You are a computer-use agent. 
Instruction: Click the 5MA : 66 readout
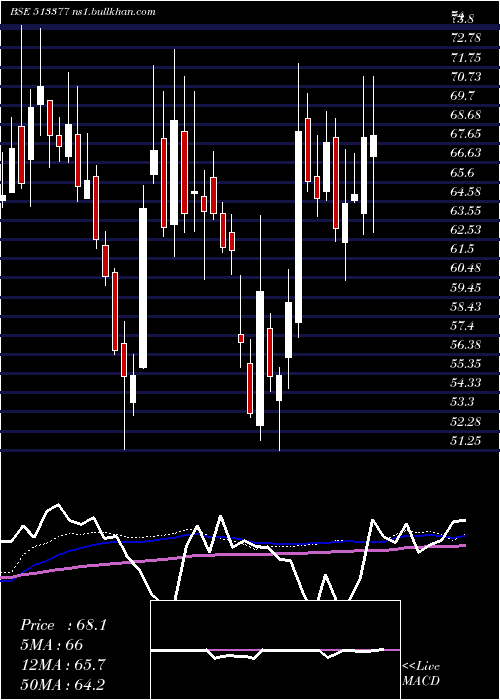[52, 644]
